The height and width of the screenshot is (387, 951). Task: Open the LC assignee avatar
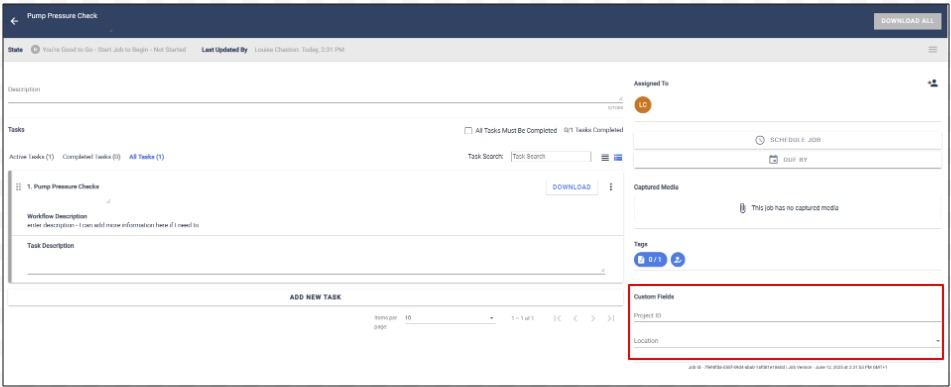click(x=643, y=105)
